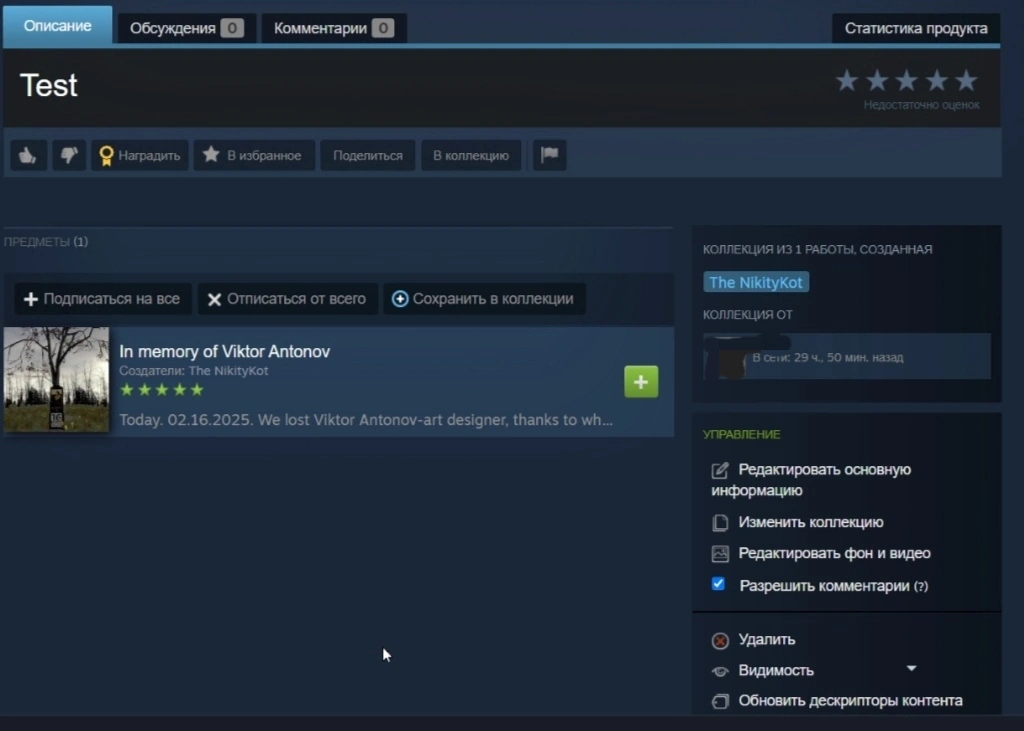Click the Поделиться share button

(368, 155)
